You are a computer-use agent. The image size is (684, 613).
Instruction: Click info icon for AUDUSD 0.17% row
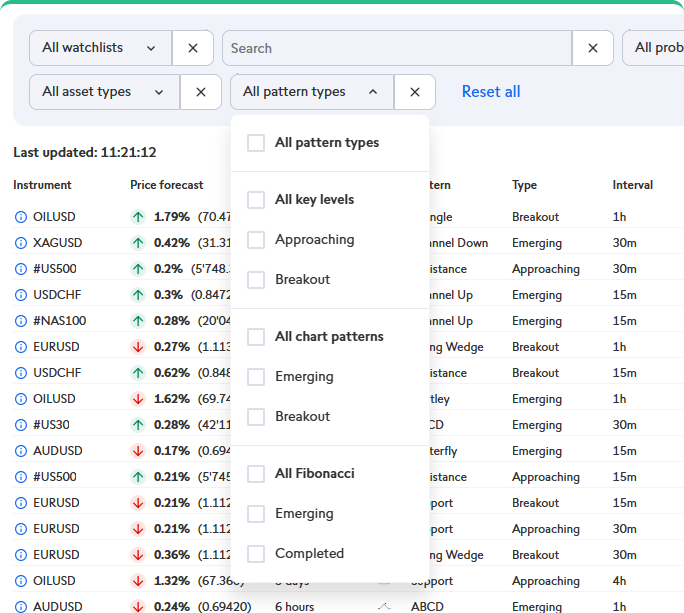pos(21,451)
